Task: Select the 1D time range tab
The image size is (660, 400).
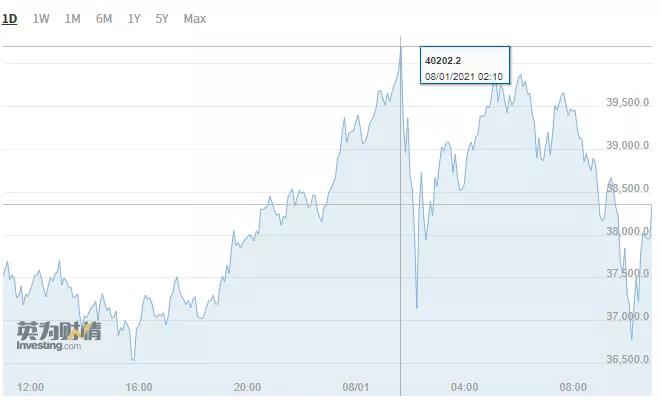Action: coord(9,19)
